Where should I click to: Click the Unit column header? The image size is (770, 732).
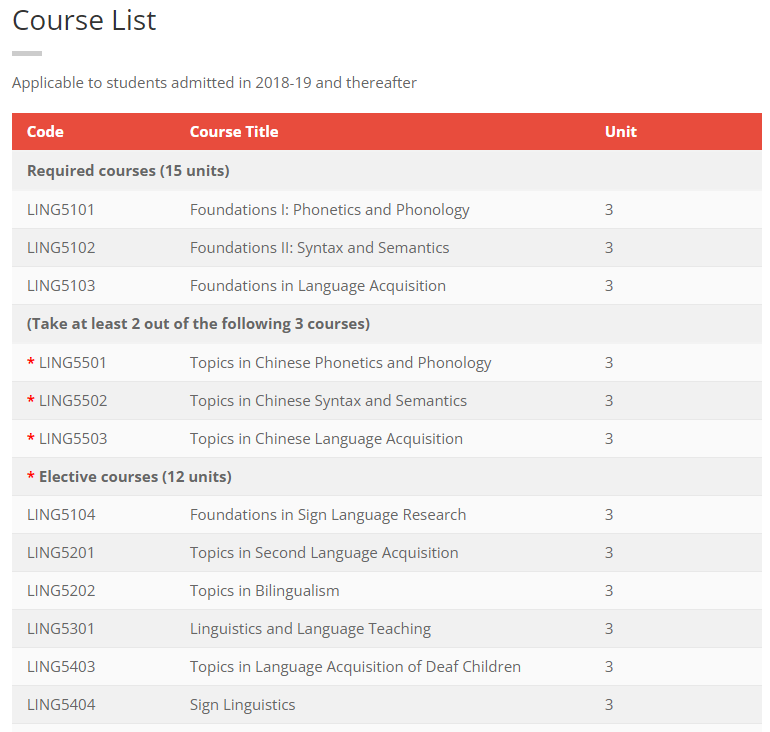pos(620,132)
